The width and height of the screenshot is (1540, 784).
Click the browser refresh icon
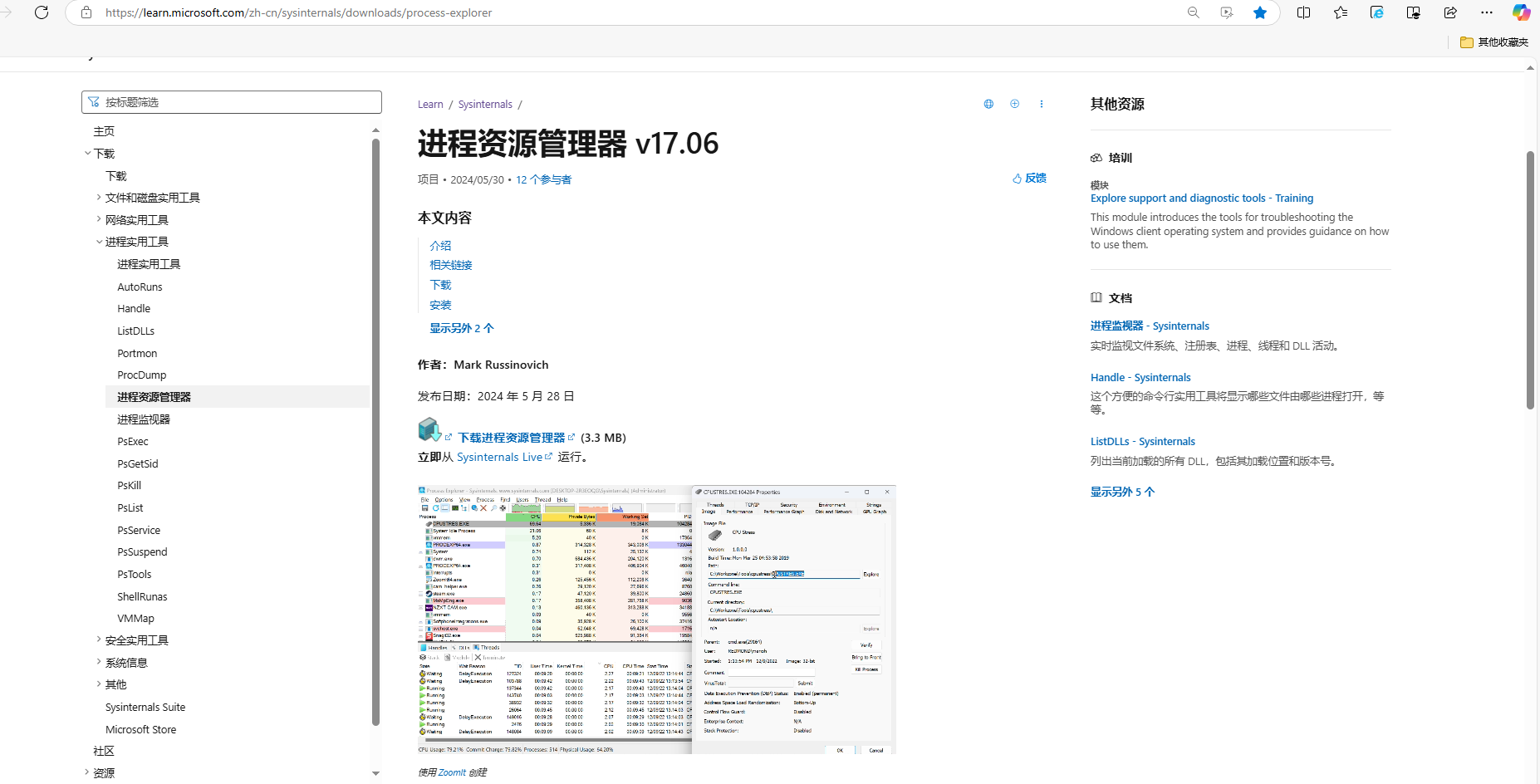(42, 12)
